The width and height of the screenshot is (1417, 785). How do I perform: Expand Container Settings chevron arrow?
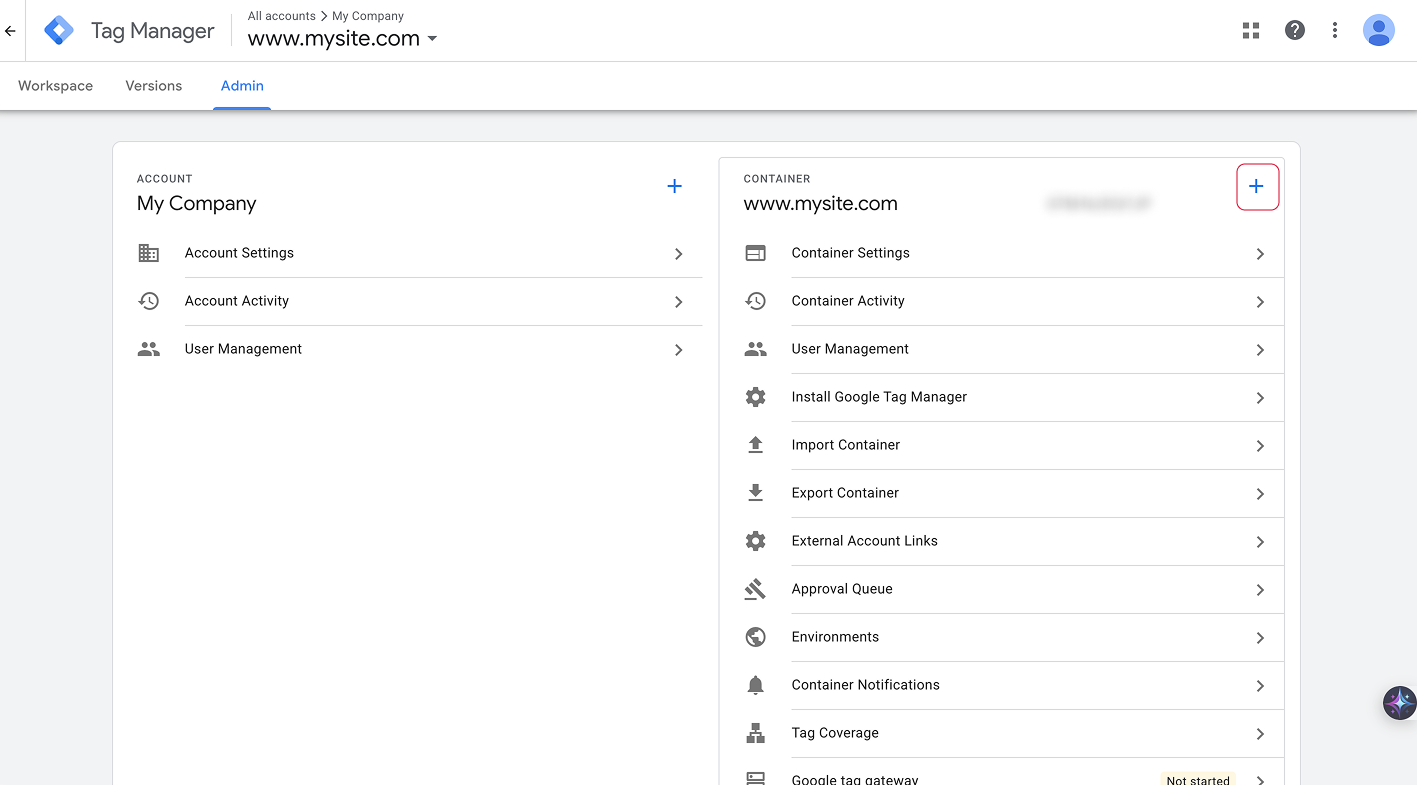pyautogui.click(x=1260, y=254)
